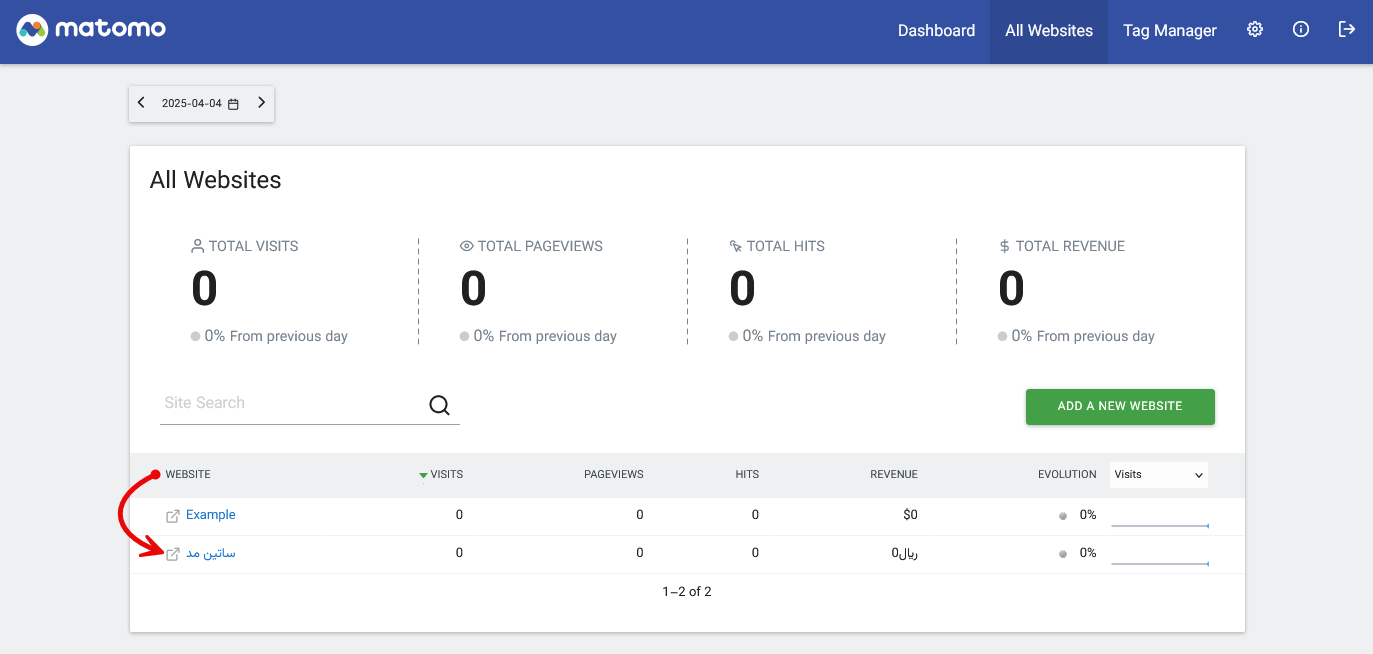Click the Total Hits zero value
1373x654 pixels.
(x=742, y=290)
